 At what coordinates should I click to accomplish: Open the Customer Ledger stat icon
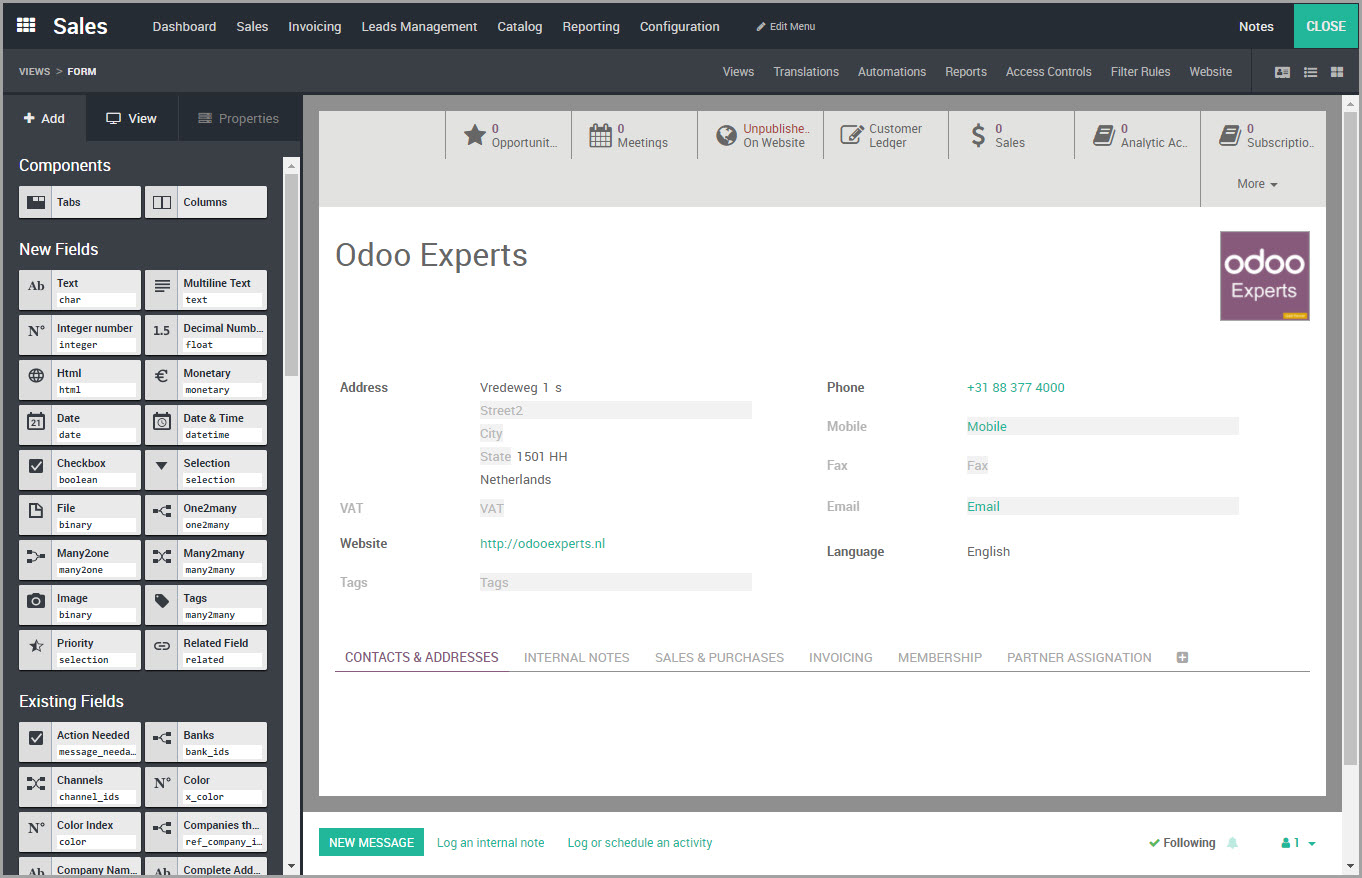853,133
